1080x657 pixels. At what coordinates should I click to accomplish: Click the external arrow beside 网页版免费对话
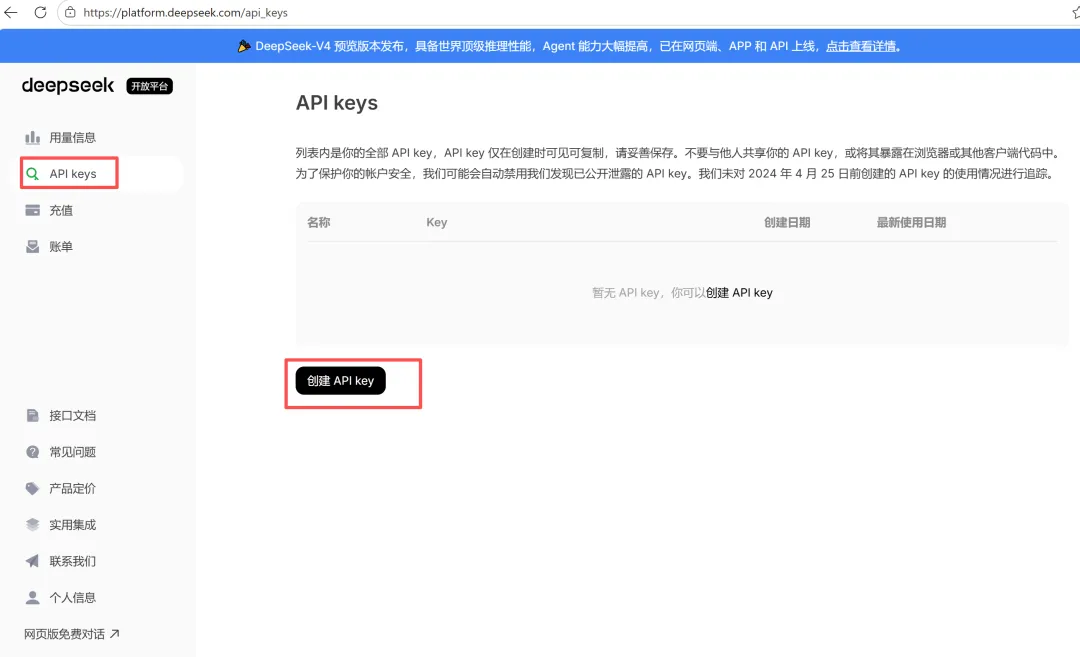(114, 634)
